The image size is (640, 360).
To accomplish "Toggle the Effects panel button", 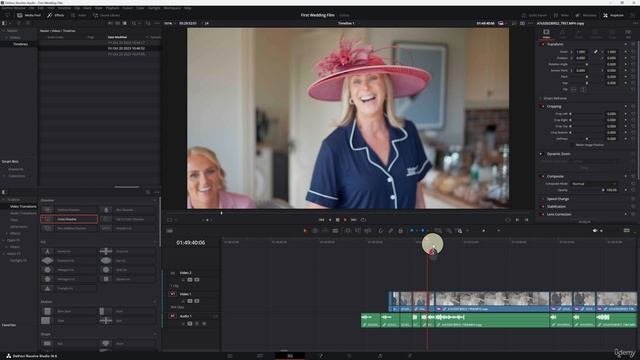I will (x=56, y=15).
